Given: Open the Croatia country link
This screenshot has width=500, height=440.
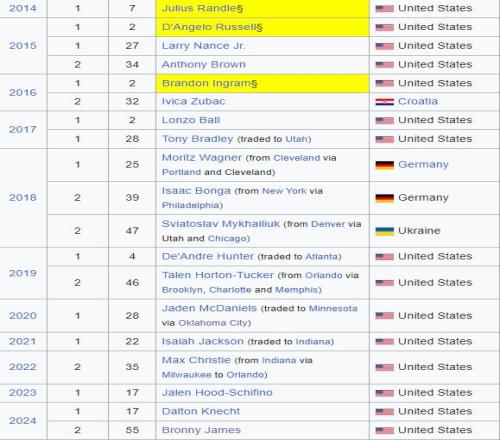Looking at the screenshot, I should (x=418, y=101).
